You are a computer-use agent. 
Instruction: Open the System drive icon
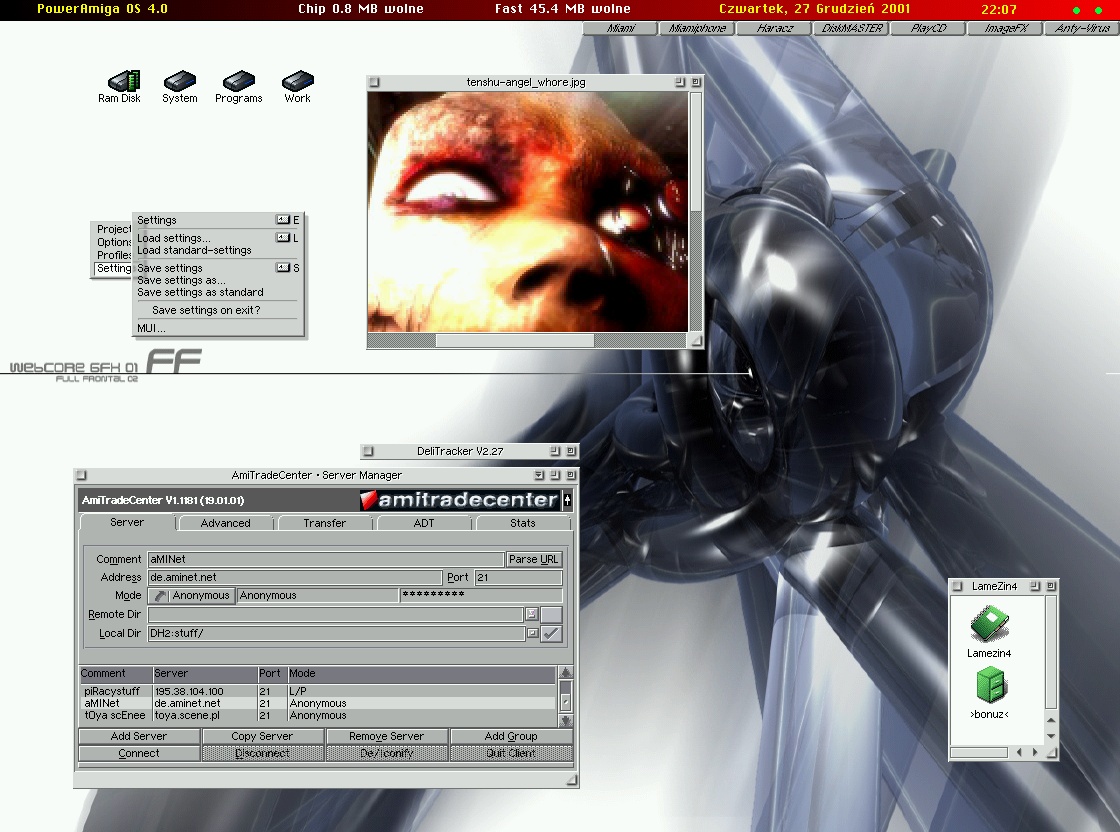(x=180, y=81)
